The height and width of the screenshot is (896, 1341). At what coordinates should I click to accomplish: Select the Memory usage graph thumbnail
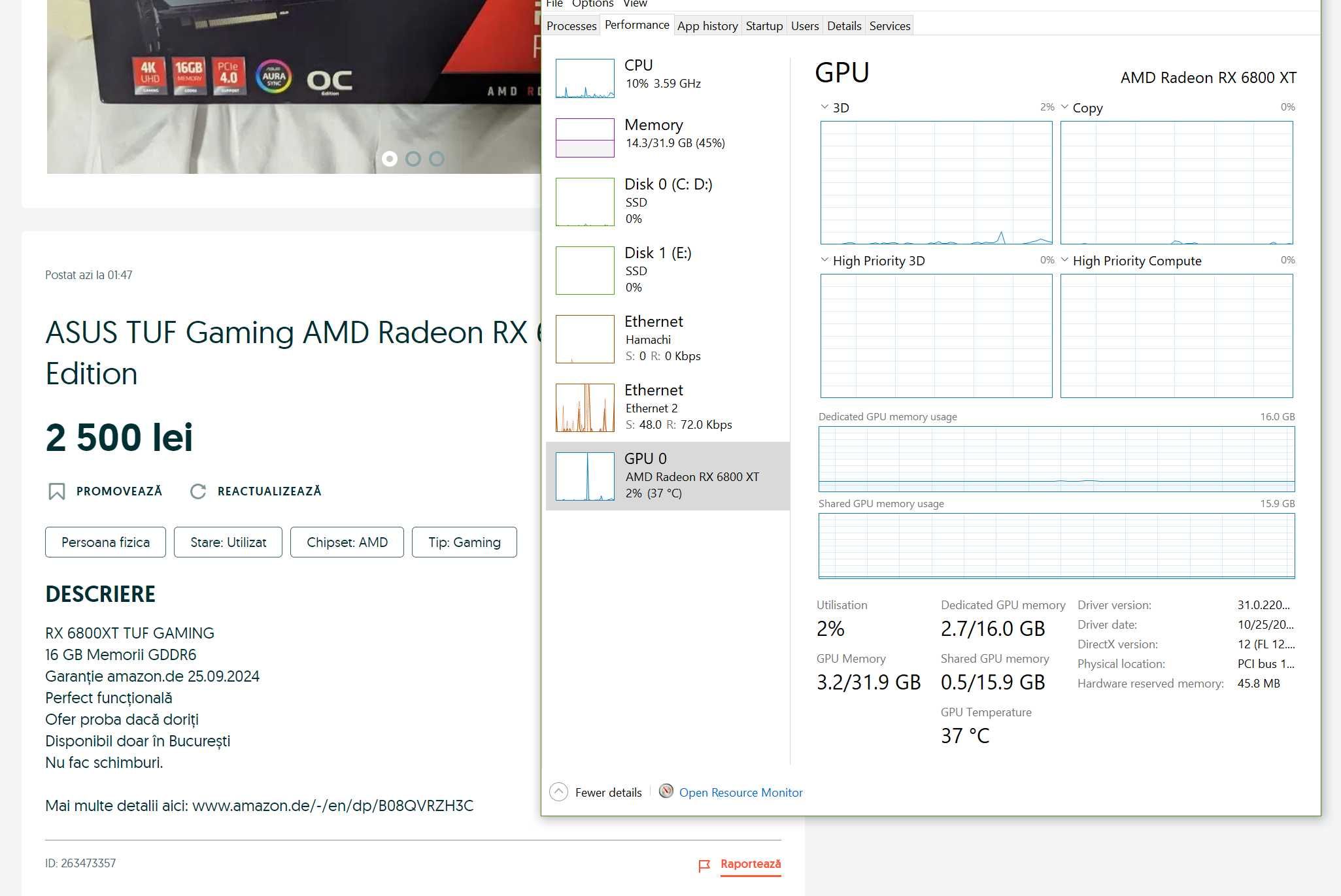[x=585, y=137]
